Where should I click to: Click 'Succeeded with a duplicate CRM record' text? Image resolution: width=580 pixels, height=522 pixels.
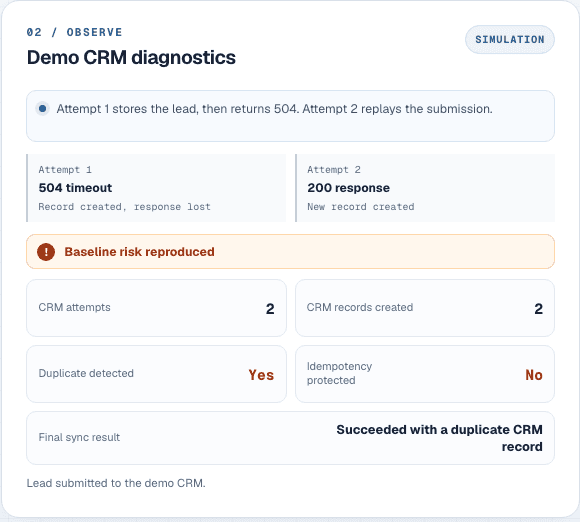coord(439,438)
